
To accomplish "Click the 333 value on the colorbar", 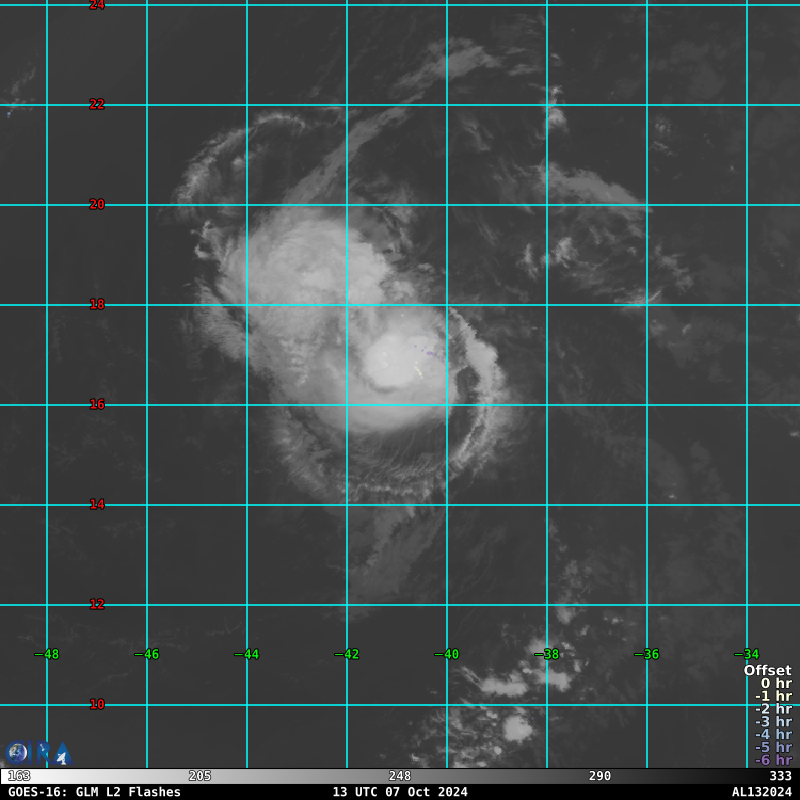I will 780,776.
